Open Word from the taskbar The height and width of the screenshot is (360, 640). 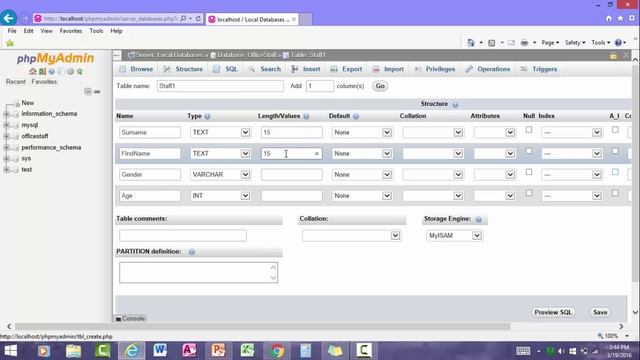click(160, 350)
